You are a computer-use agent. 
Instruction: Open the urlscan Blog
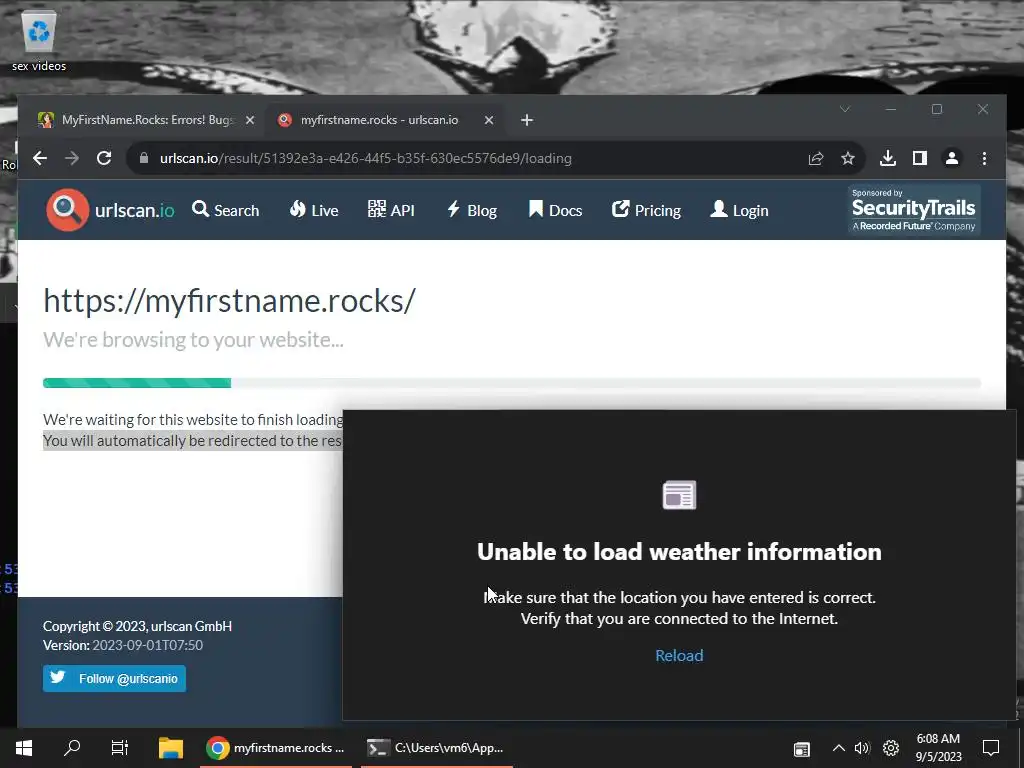(472, 210)
